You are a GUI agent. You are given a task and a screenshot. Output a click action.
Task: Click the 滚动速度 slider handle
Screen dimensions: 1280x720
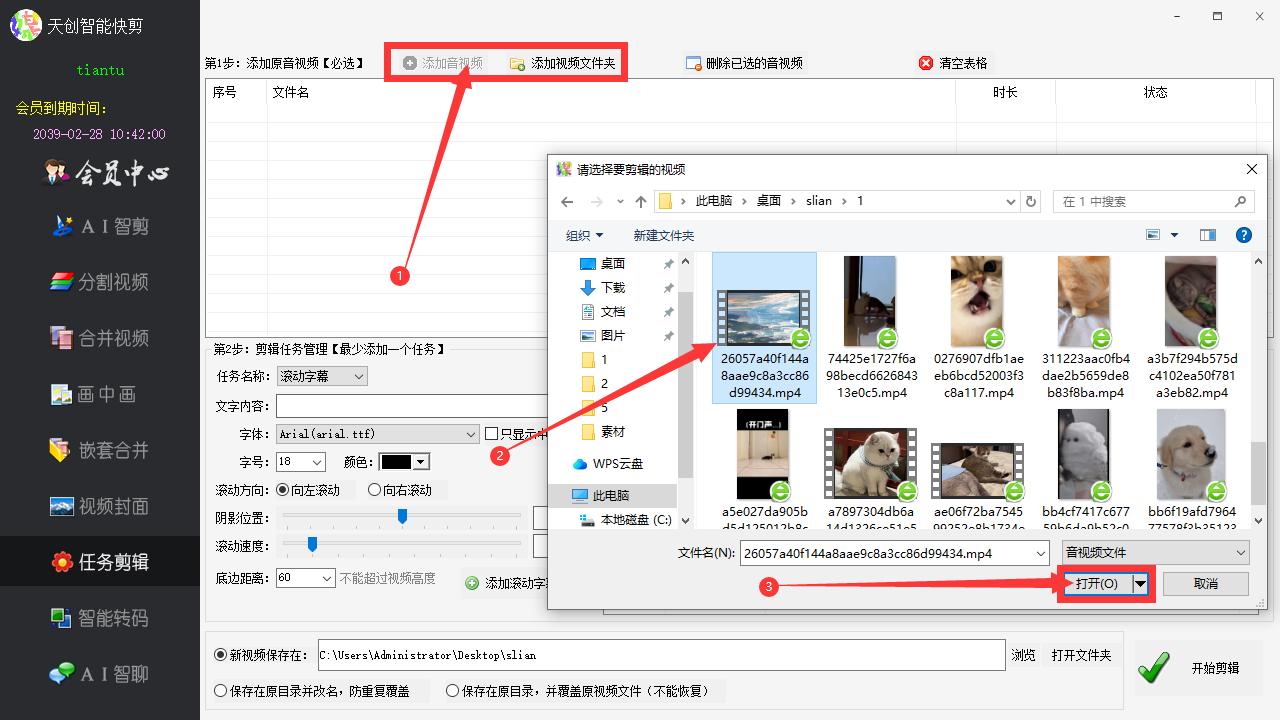[312, 544]
